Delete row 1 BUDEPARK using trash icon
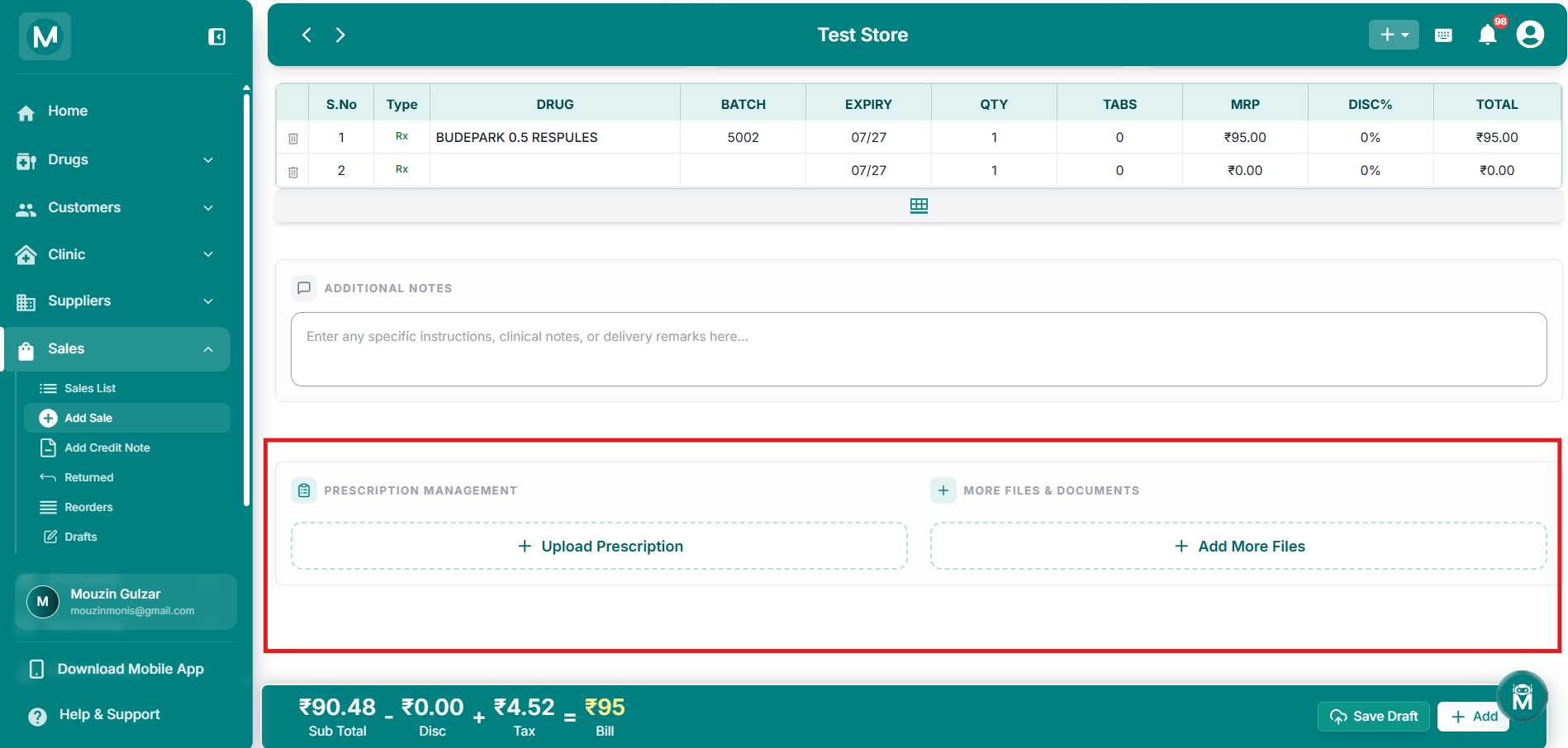This screenshot has height=748, width=1568. point(292,139)
